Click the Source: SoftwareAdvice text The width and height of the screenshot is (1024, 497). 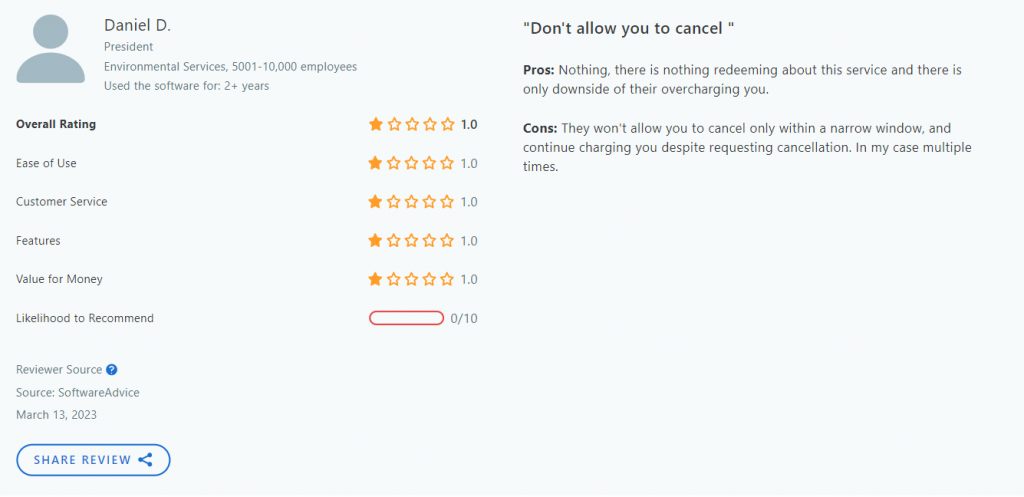[x=78, y=393]
